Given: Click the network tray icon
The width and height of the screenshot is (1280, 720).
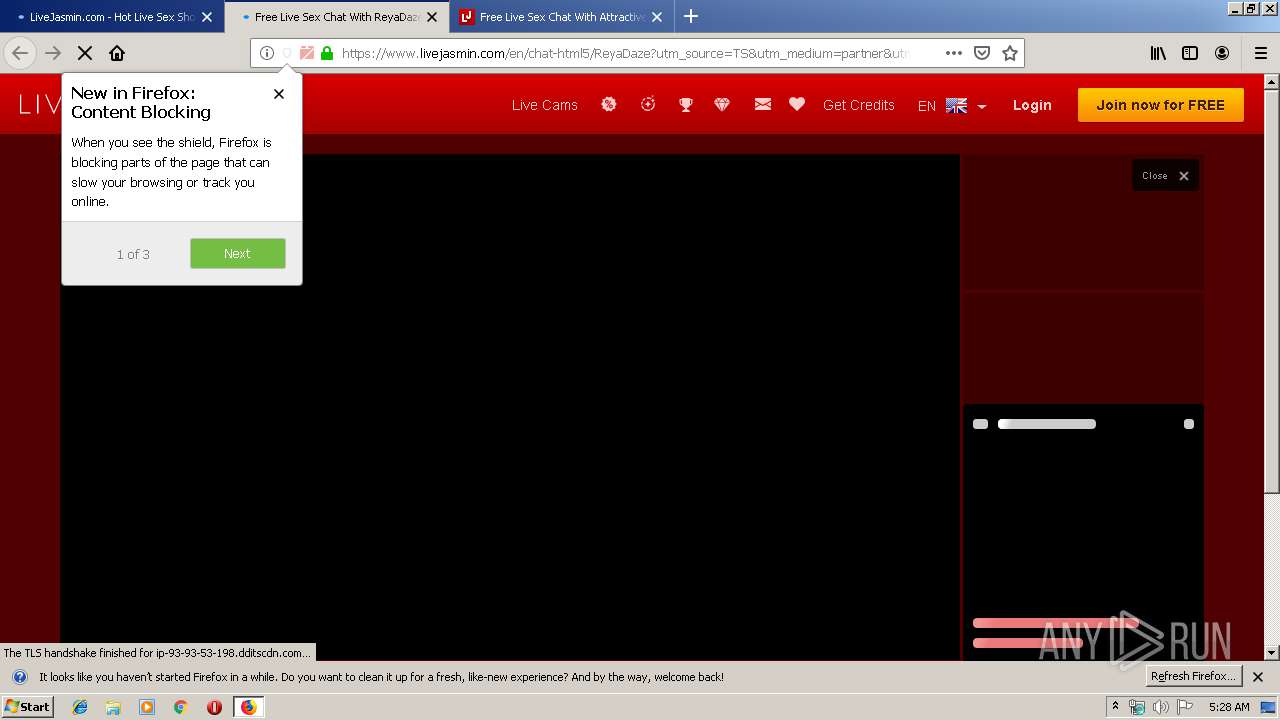Looking at the screenshot, I should click(x=1137, y=707).
